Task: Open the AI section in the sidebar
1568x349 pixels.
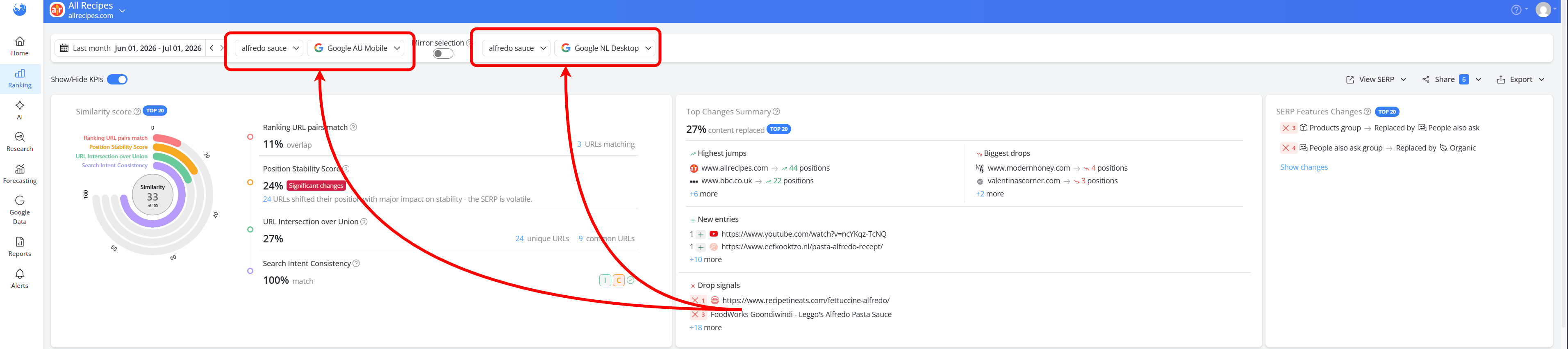Action: (x=20, y=110)
